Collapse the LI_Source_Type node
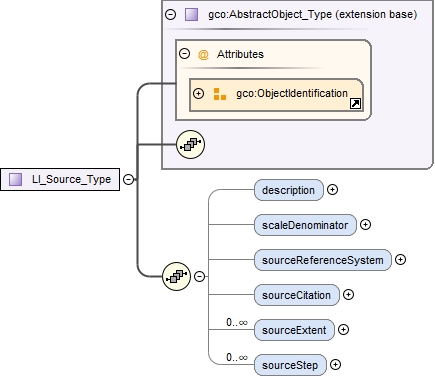Screen dimensions: 435x381 tap(128, 179)
